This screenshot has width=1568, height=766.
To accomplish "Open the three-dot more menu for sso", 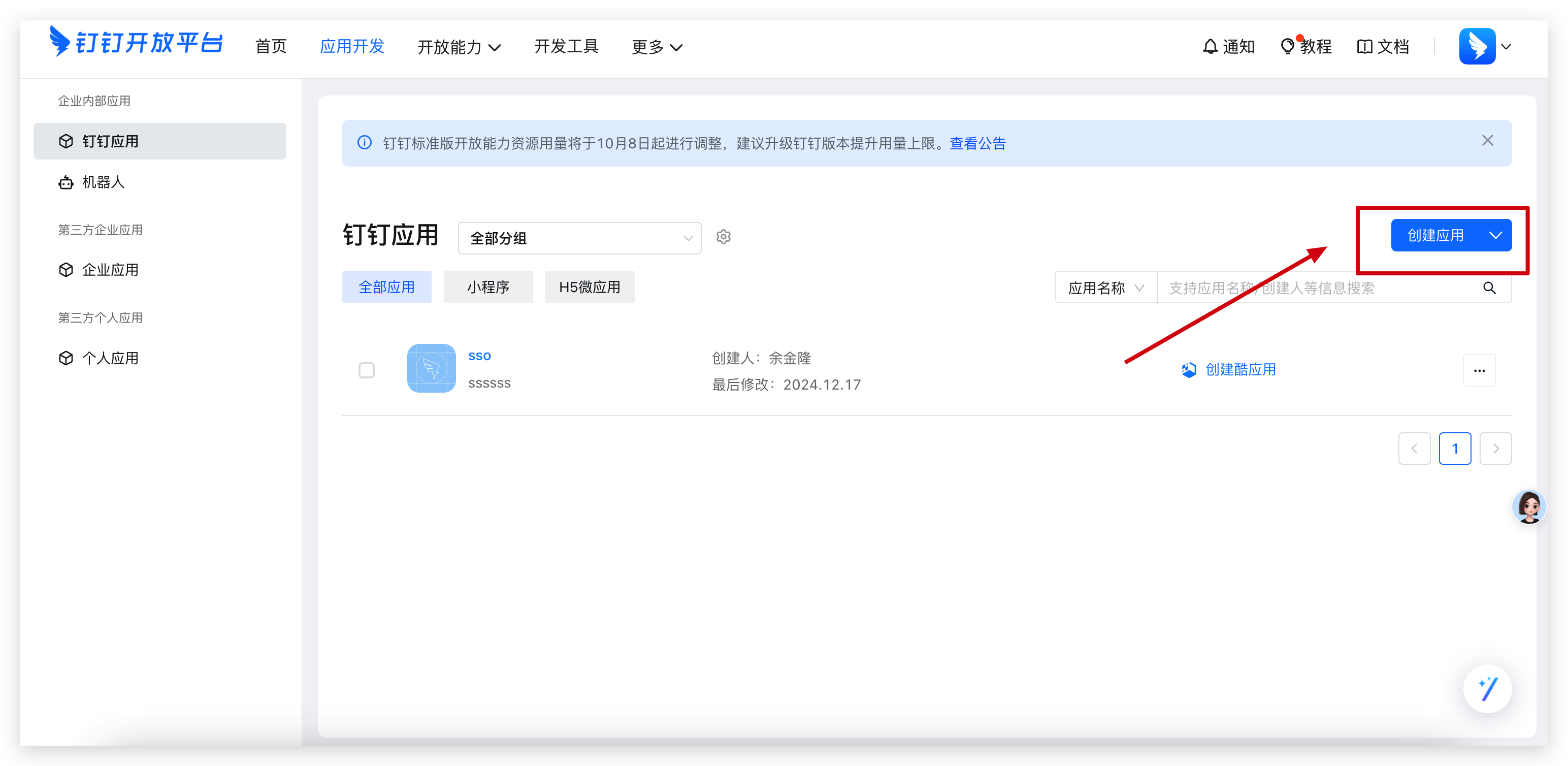I will tap(1479, 370).
